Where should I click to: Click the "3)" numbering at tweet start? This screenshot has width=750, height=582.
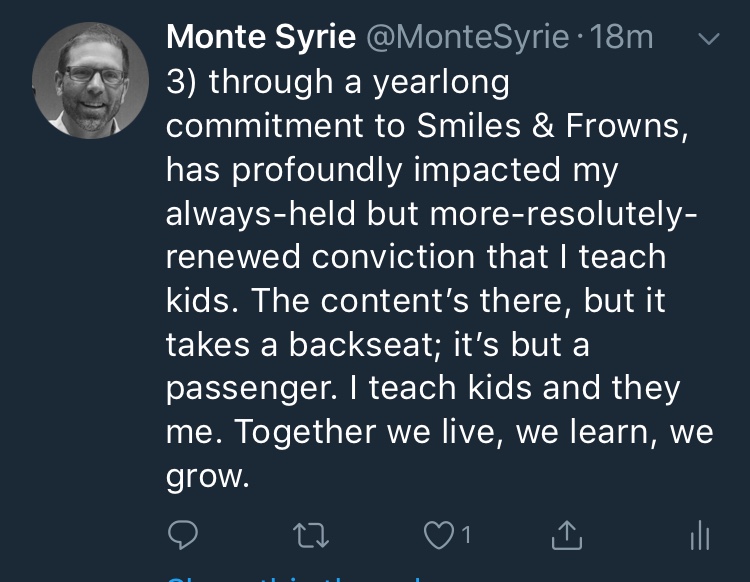181,82
